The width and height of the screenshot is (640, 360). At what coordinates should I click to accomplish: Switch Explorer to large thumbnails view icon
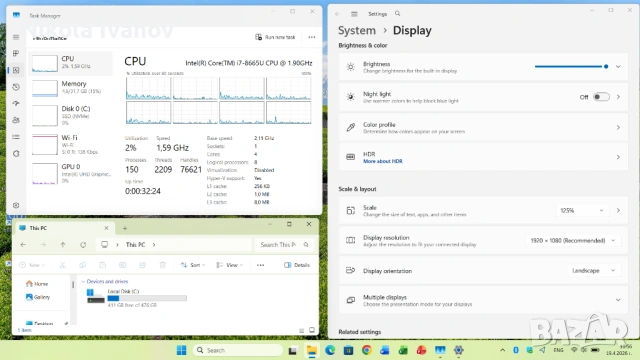tap(312, 330)
